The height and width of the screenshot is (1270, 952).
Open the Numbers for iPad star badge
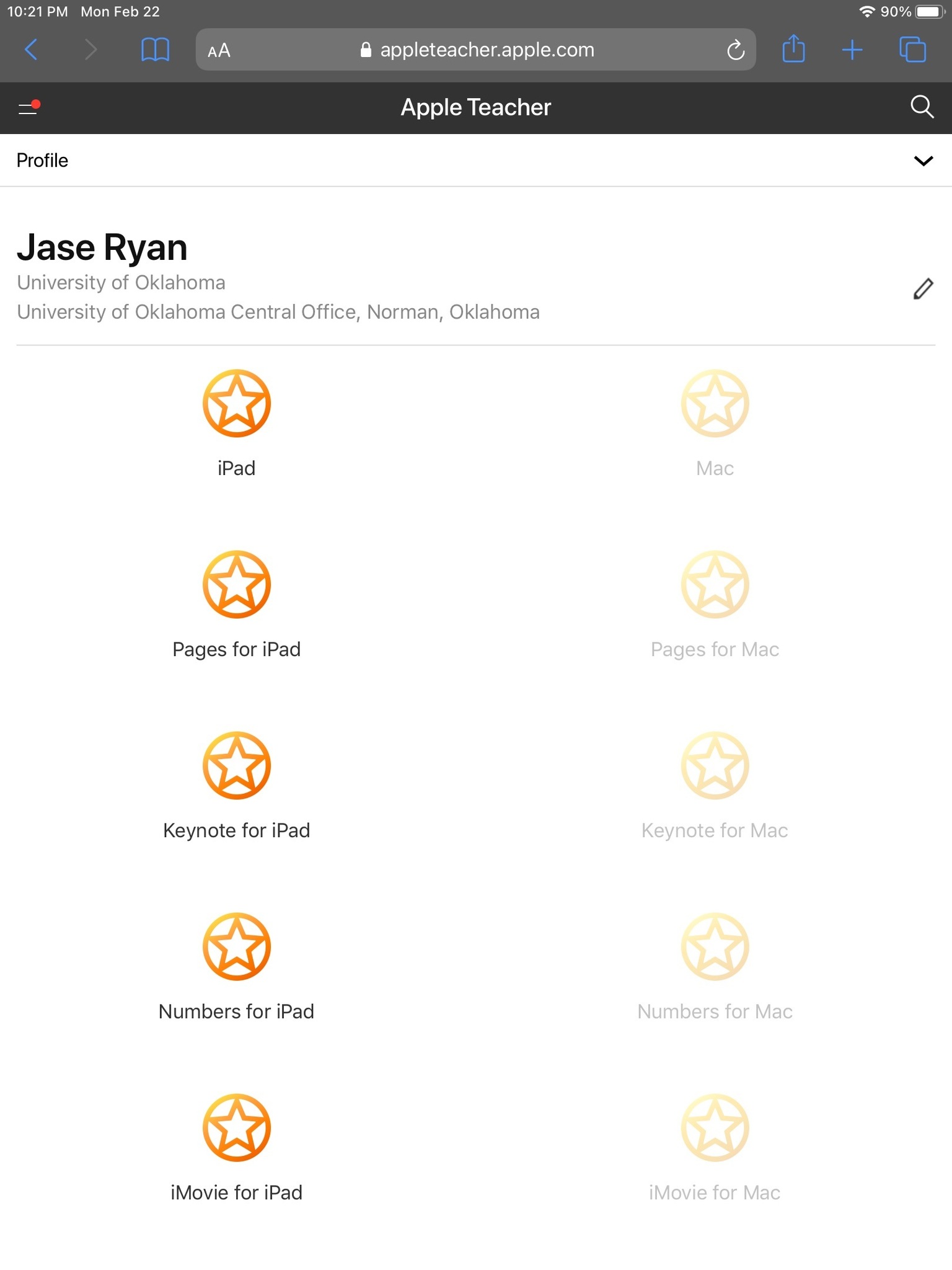click(x=236, y=946)
